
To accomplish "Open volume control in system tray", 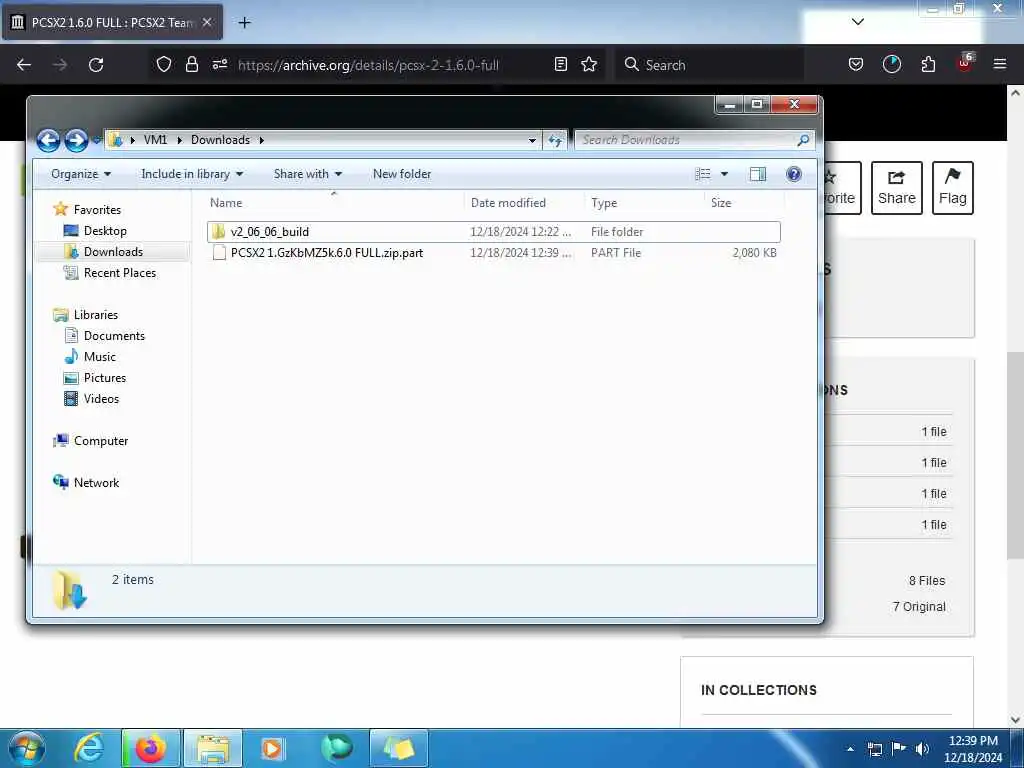I will click(922, 749).
